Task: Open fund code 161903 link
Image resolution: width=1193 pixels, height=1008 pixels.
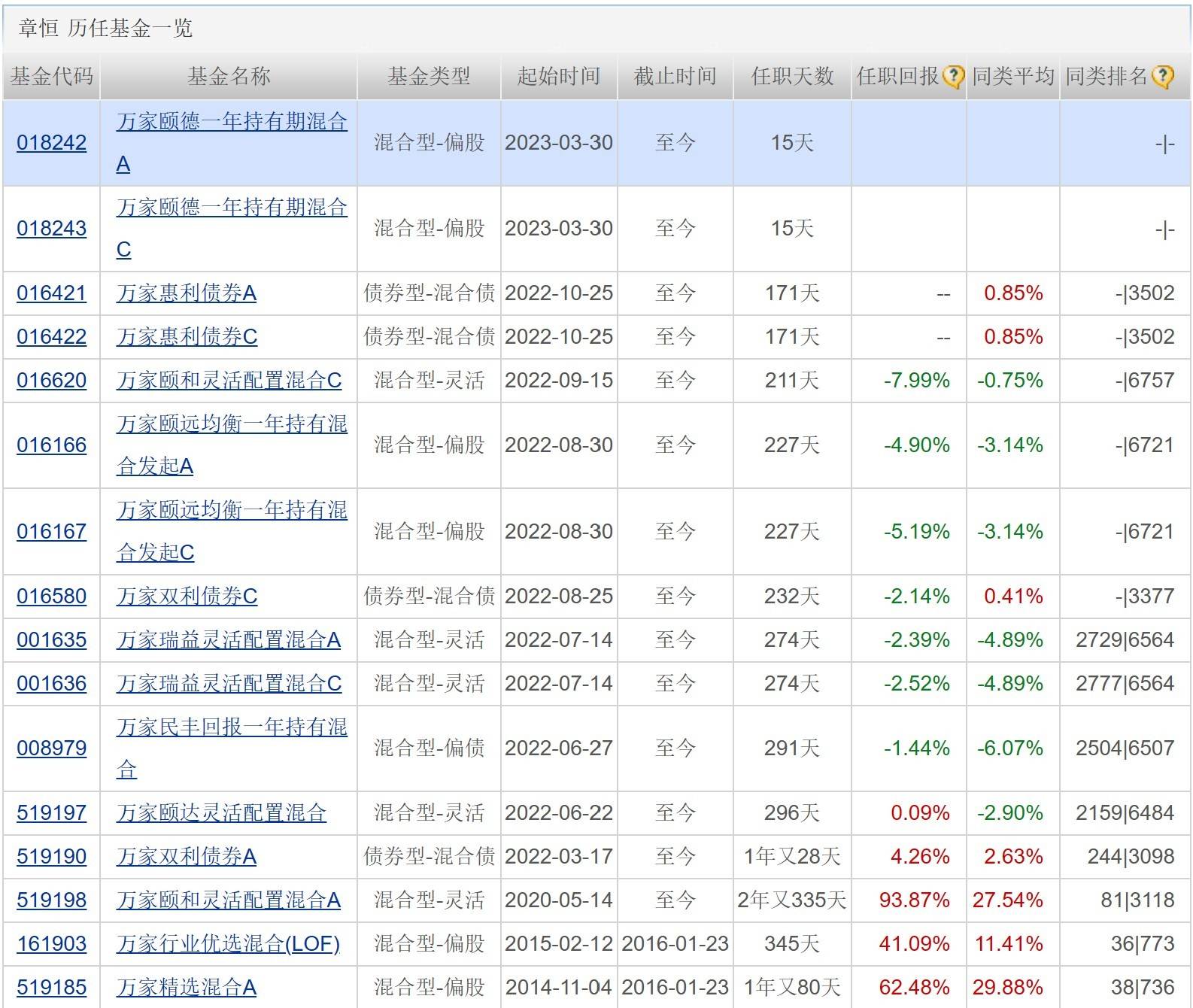Action: (x=51, y=944)
